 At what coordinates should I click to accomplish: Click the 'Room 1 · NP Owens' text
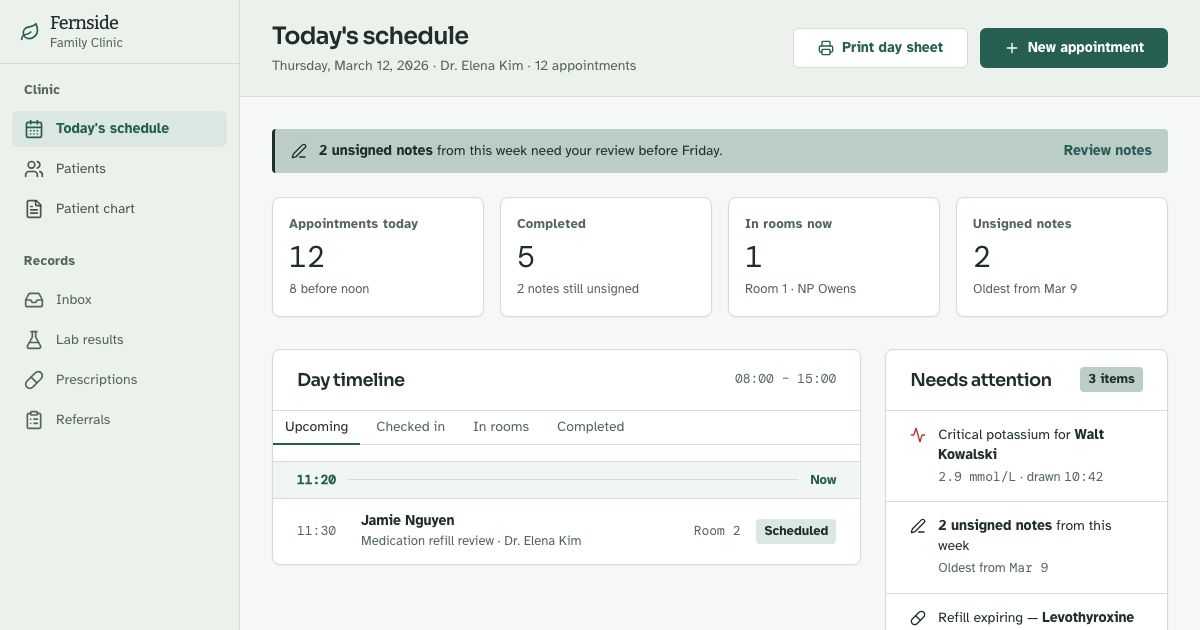[x=800, y=289]
